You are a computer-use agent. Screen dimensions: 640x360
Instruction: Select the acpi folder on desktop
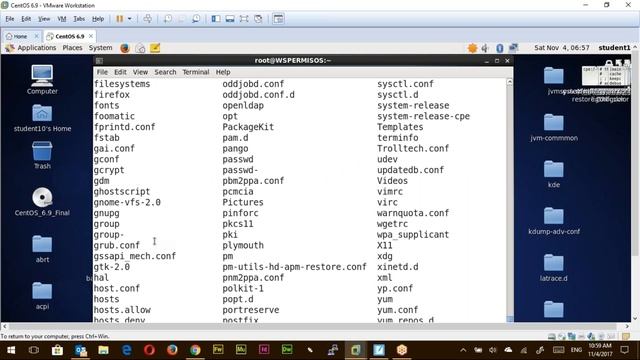pyautogui.click(x=42, y=296)
